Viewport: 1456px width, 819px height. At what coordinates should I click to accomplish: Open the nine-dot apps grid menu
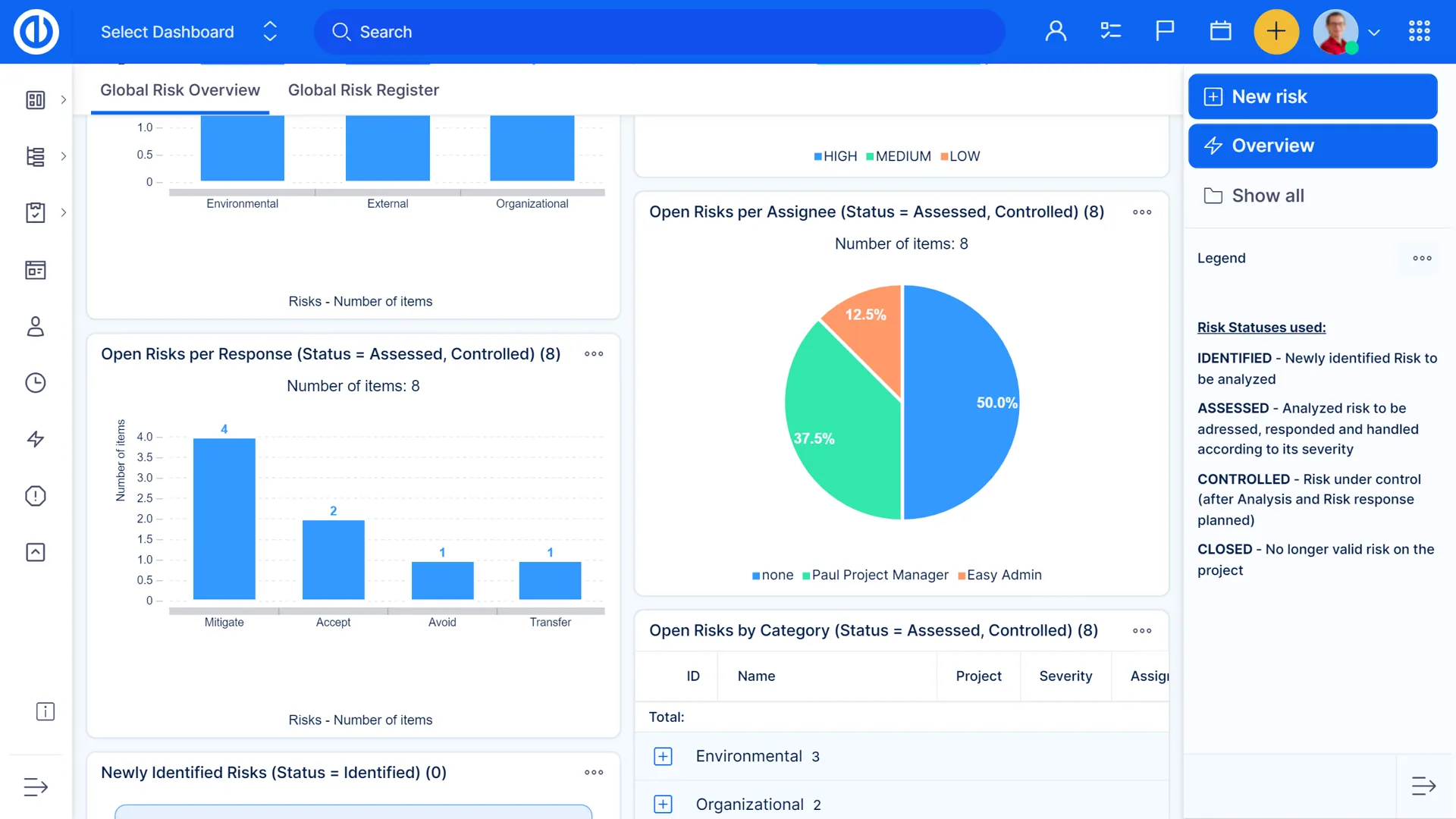(1419, 31)
